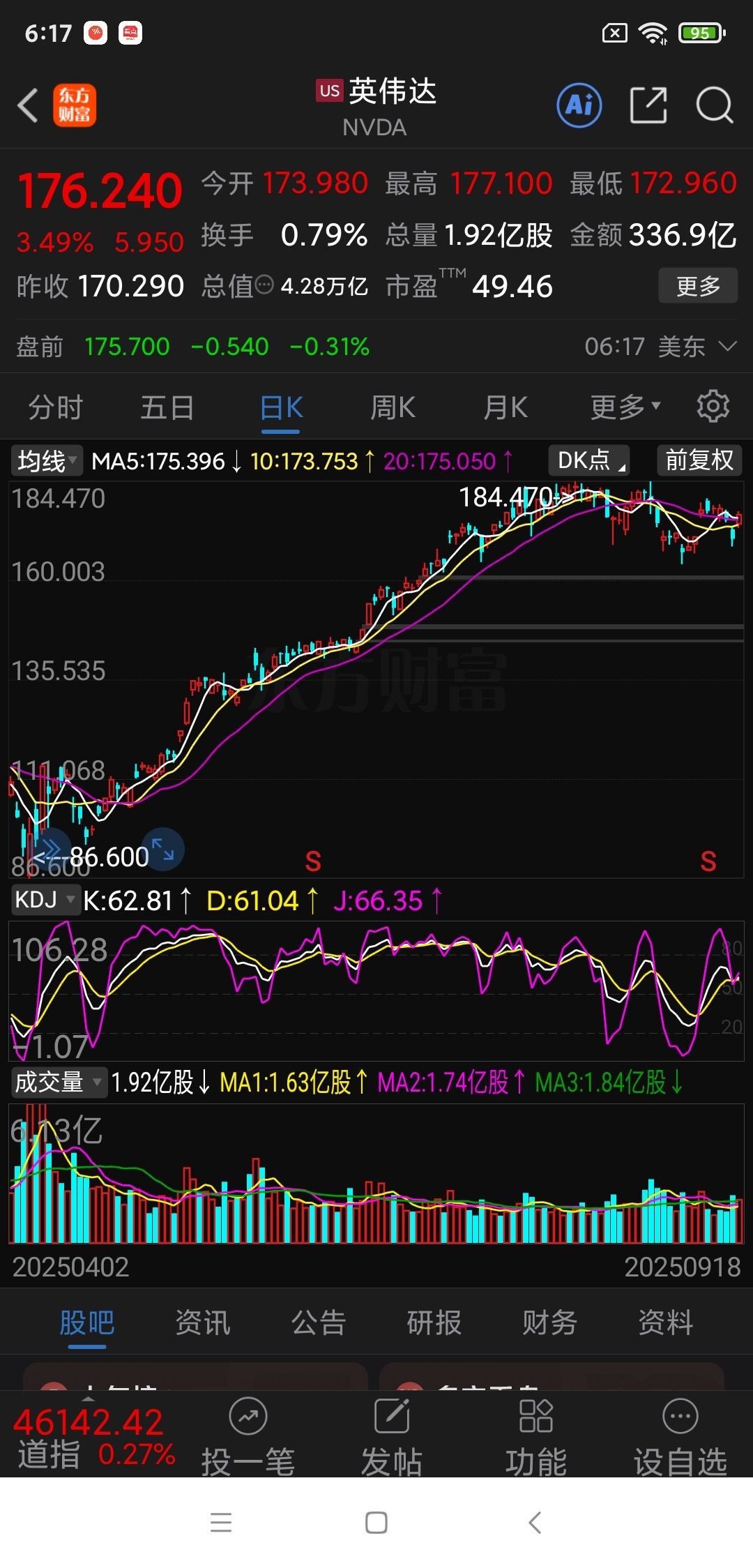
Task: Open chart settings gear icon
Action: click(x=713, y=407)
